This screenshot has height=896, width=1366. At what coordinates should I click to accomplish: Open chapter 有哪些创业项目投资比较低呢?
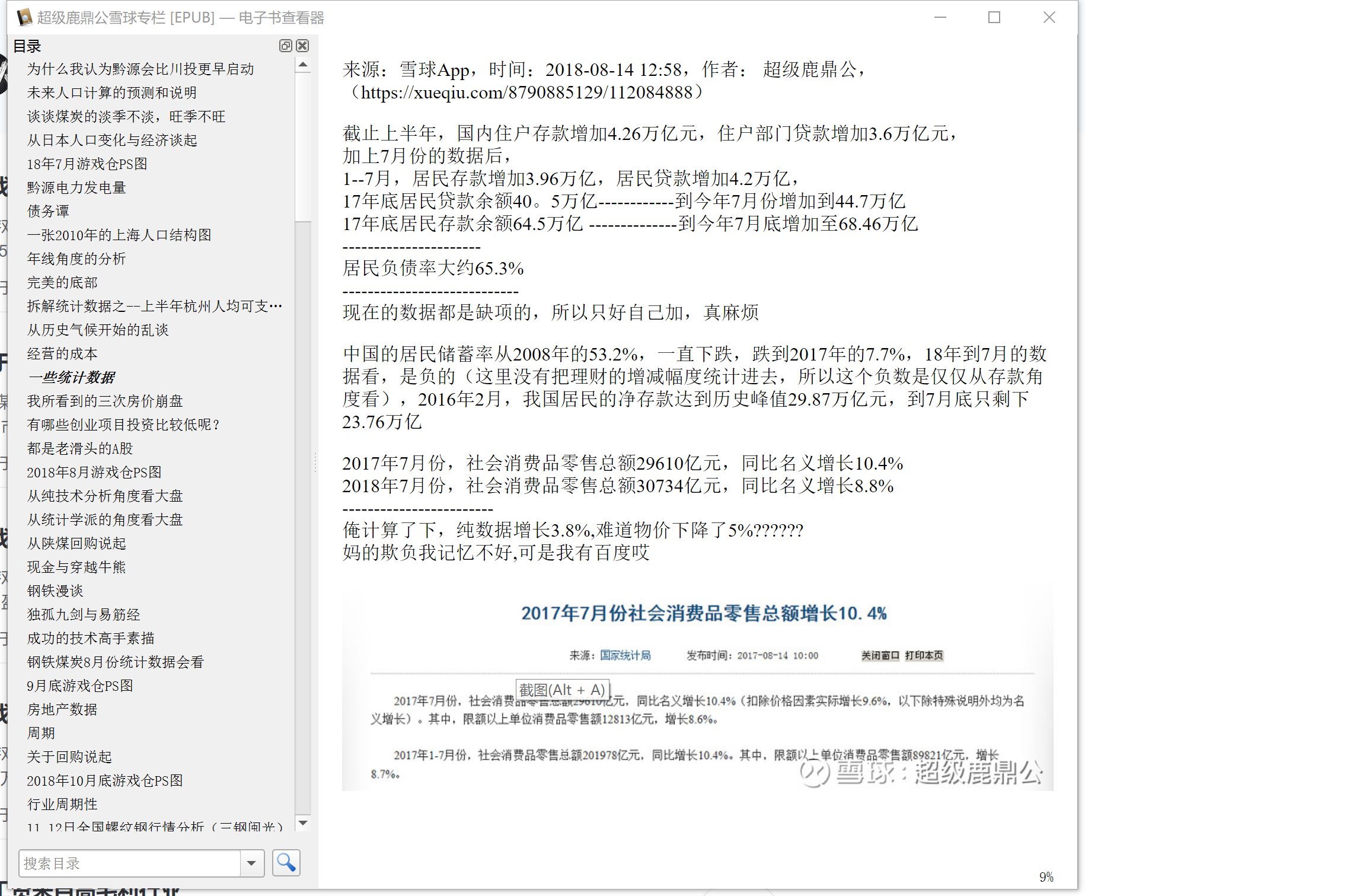[x=123, y=425]
